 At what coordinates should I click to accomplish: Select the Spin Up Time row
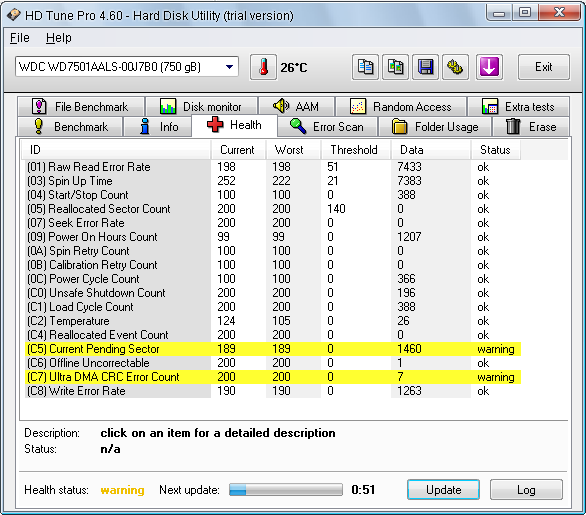click(273, 181)
